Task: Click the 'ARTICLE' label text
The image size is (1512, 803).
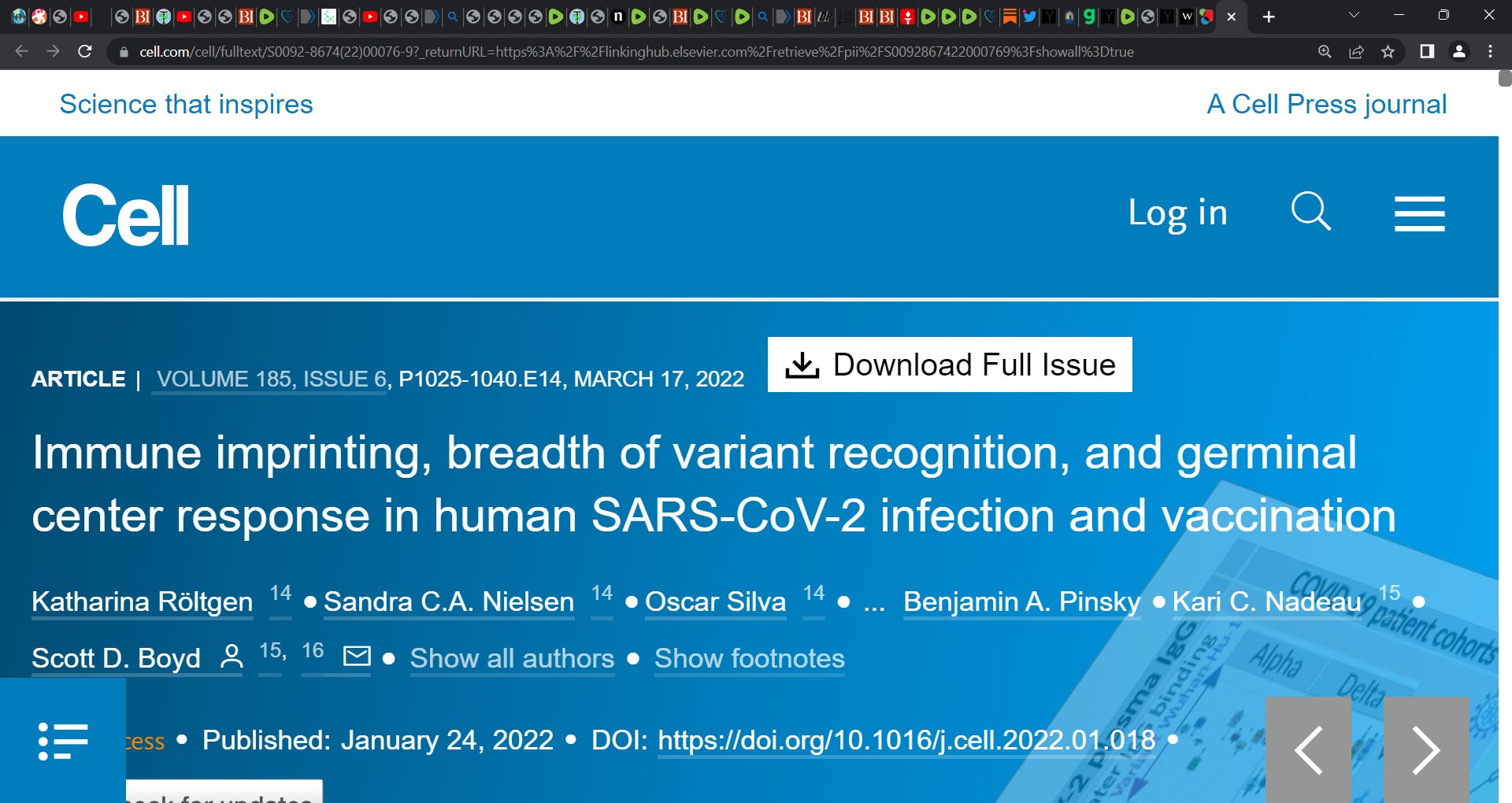Action: click(79, 379)
